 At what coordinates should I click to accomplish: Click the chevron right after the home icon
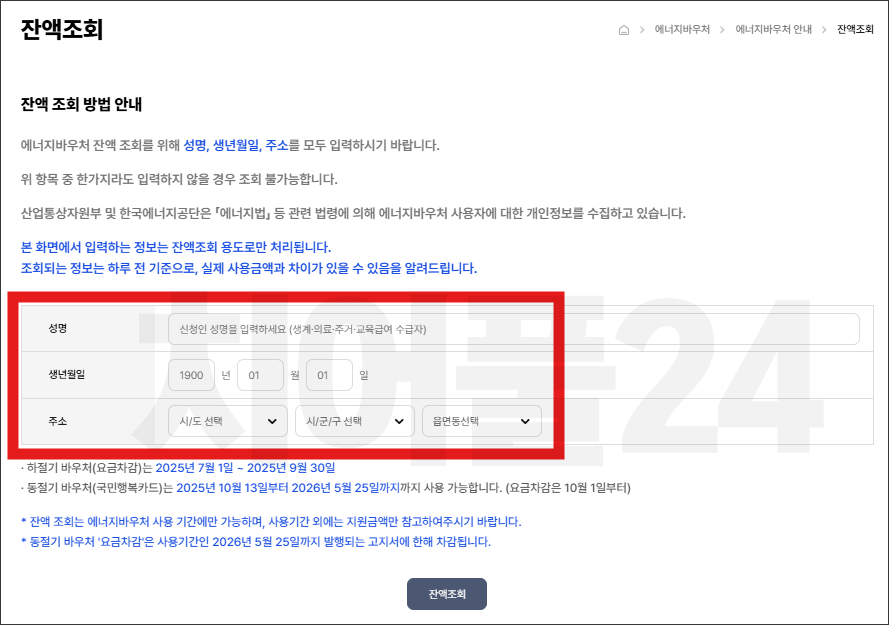click(640, 30)
